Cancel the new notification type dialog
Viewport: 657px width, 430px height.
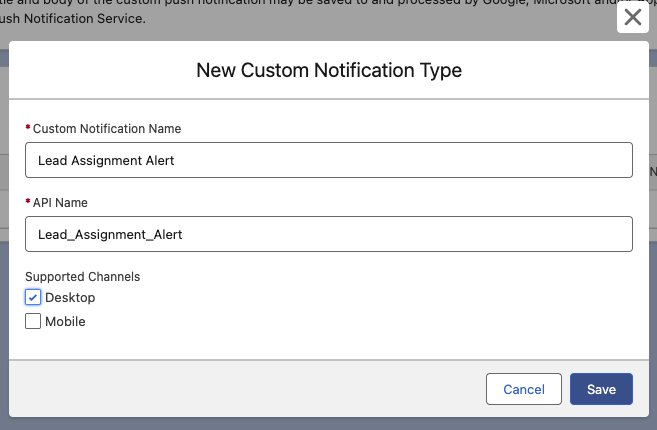tap(524, 389)
